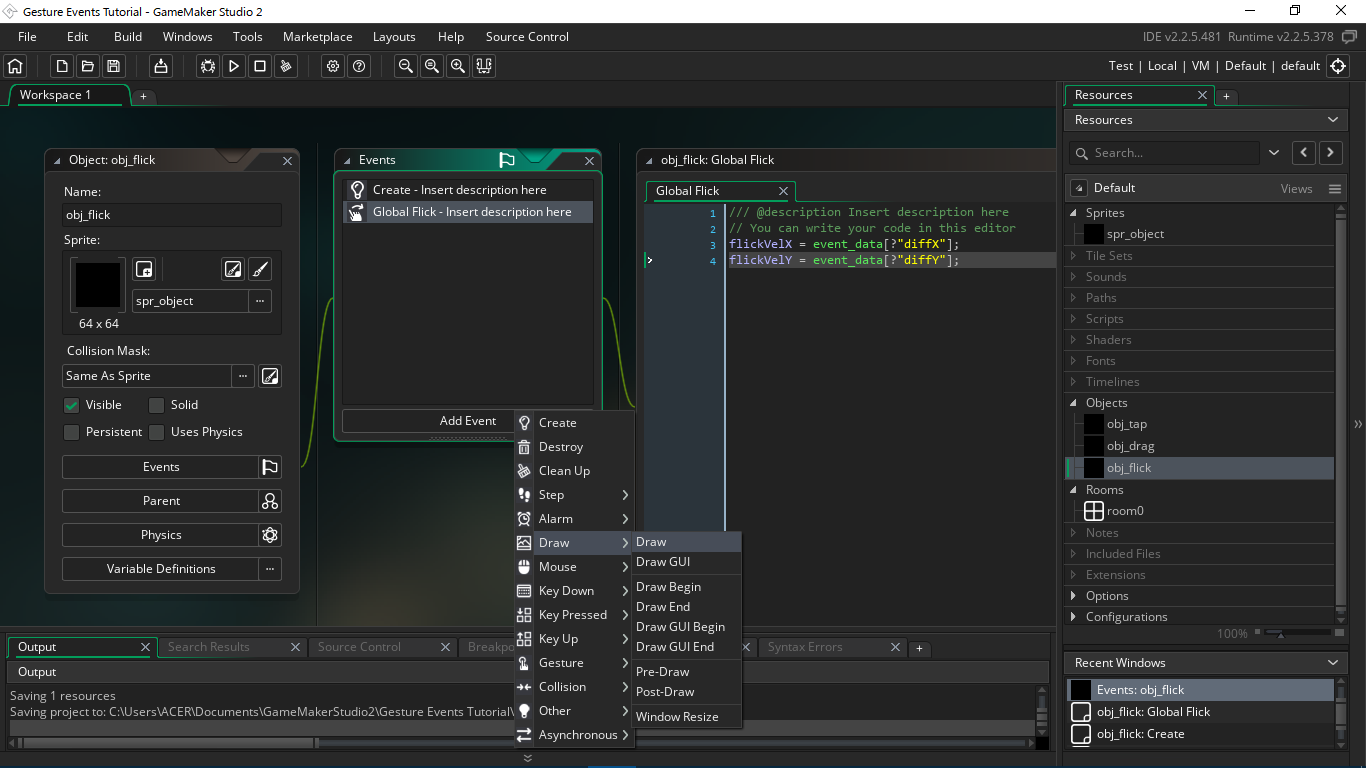Click the Events window flag icon
This screenshot has width=1366, height=768.
tap(507, 160)
